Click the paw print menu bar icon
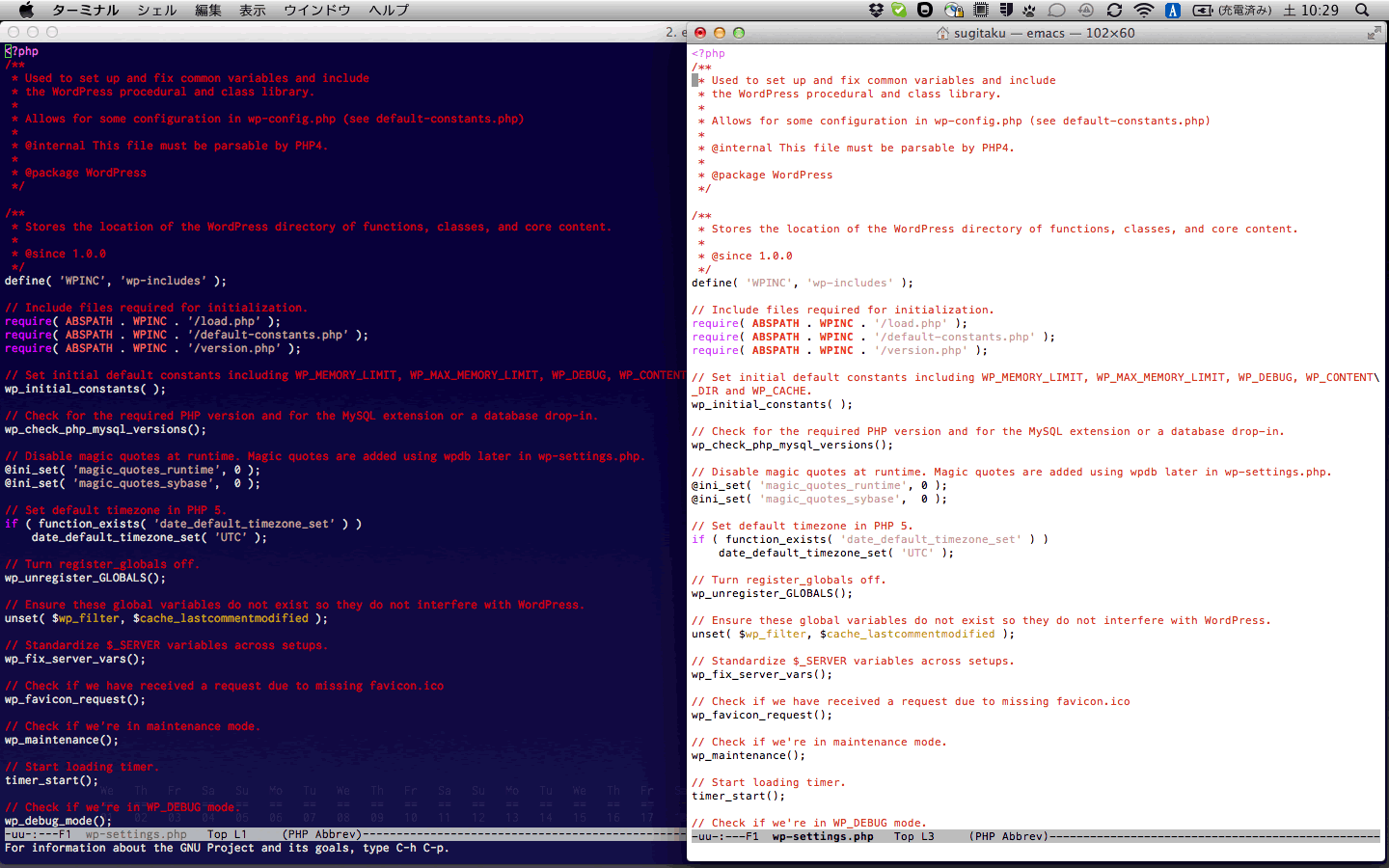This screenshot has width=1389, height=868. [1029, 11]
